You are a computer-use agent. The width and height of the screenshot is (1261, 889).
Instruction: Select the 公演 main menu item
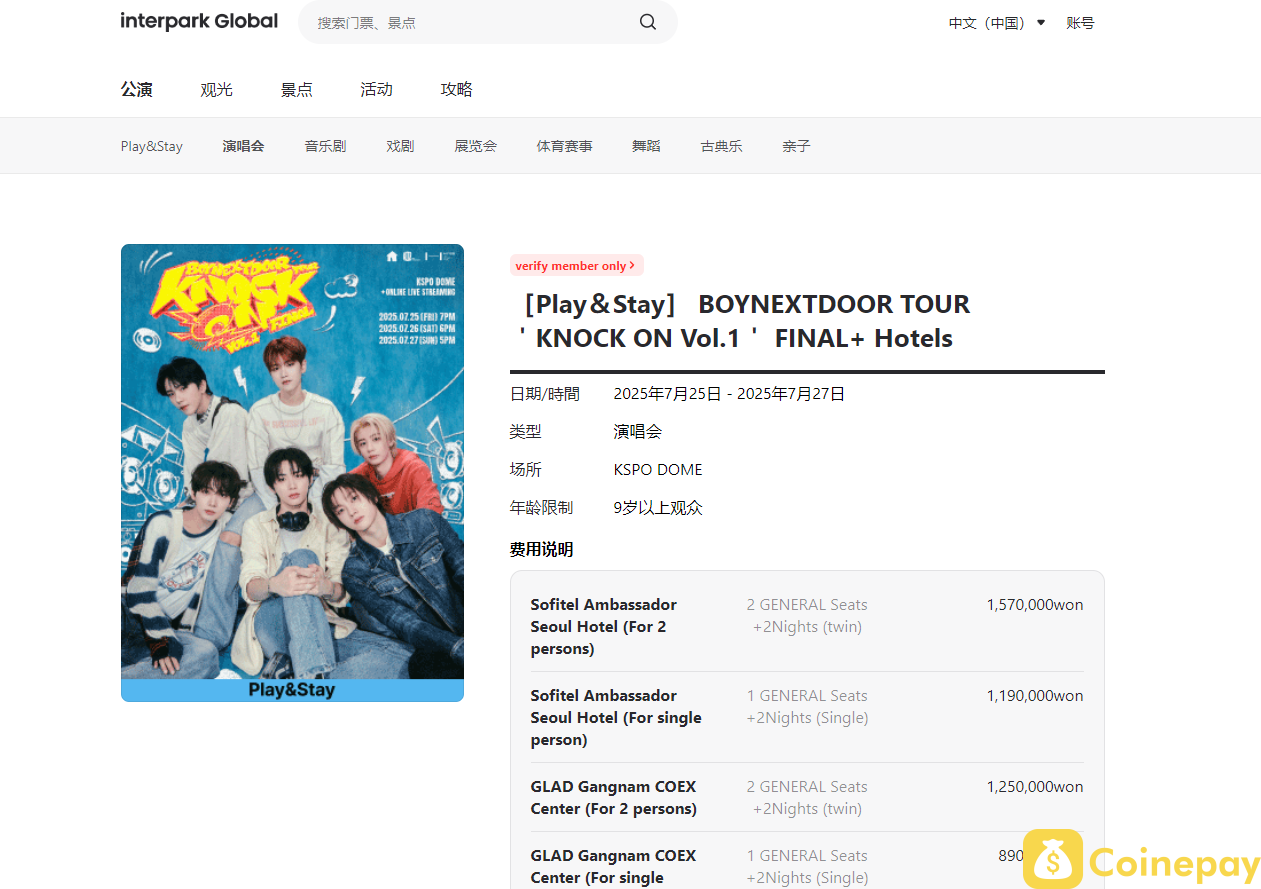[137, 89]
